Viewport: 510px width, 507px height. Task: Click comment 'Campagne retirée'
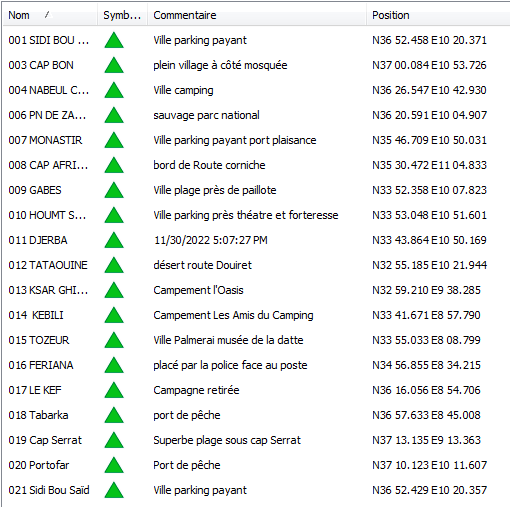[196, 390]
